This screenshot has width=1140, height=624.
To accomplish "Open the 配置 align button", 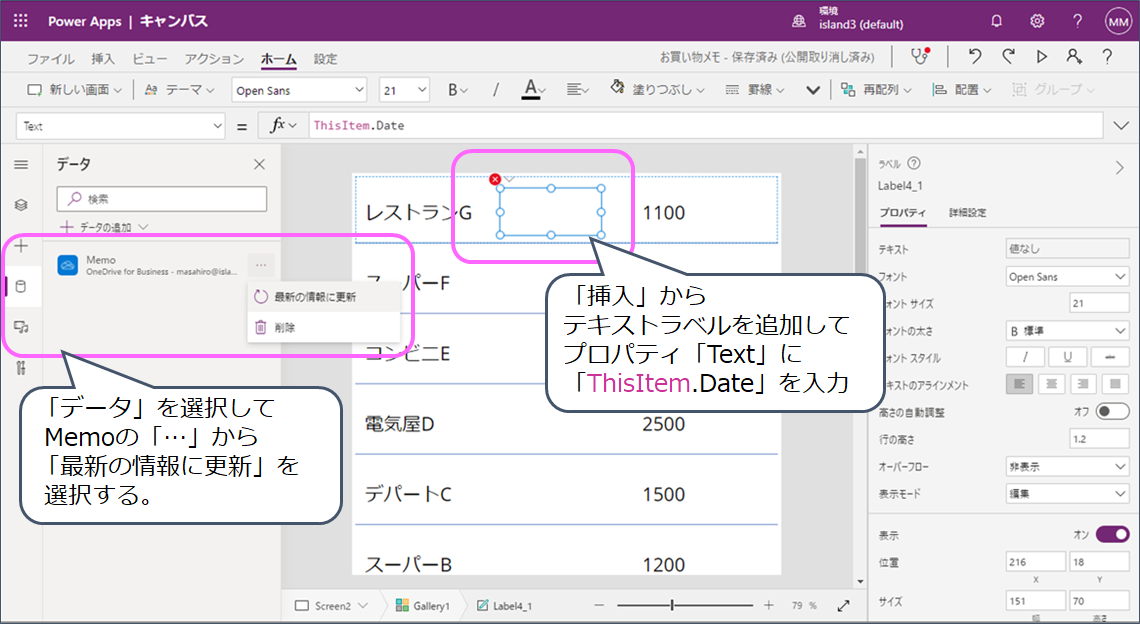I will click(x=963, y=89).
